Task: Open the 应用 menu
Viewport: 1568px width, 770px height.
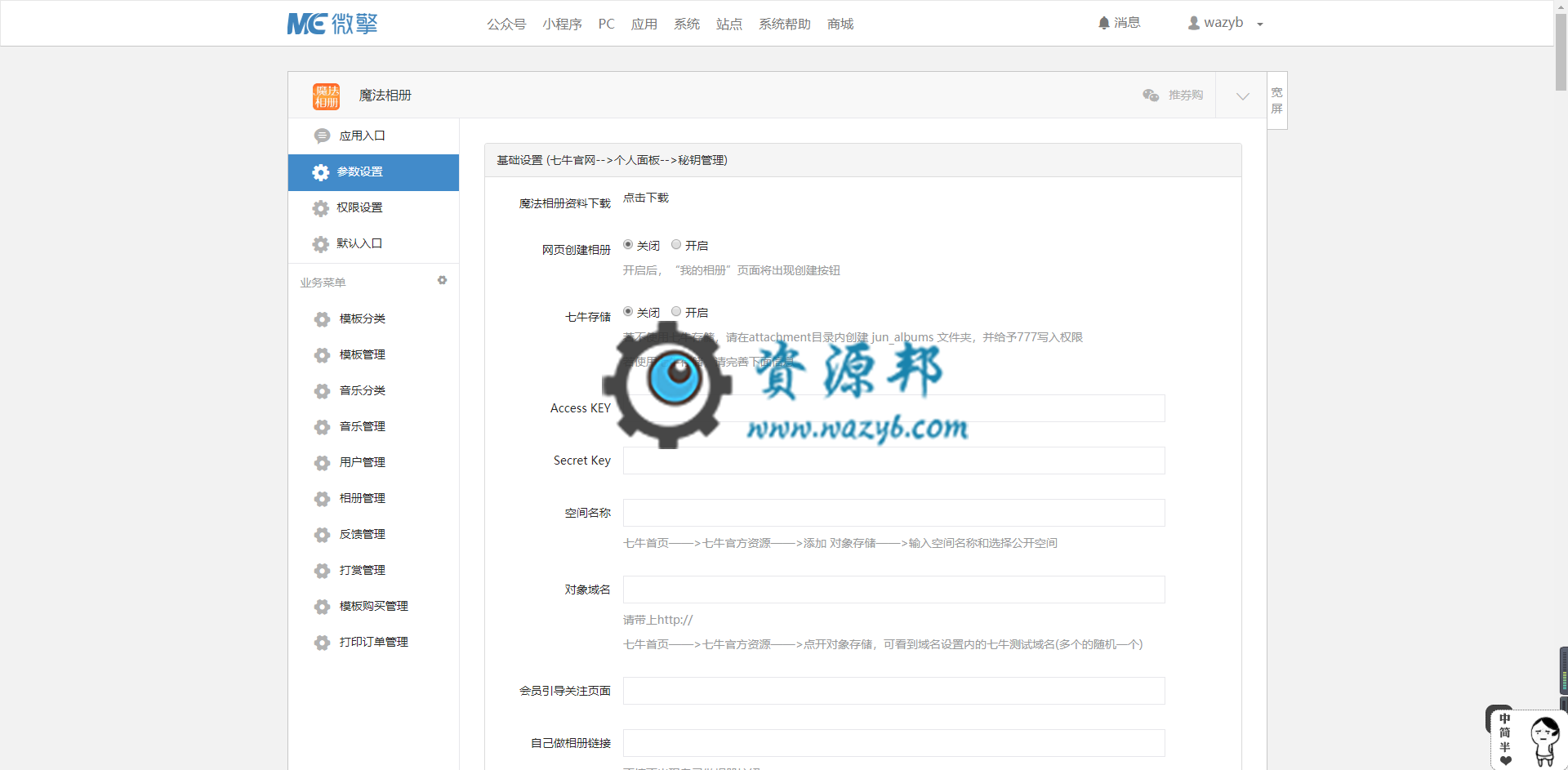Action: point(644,24)
